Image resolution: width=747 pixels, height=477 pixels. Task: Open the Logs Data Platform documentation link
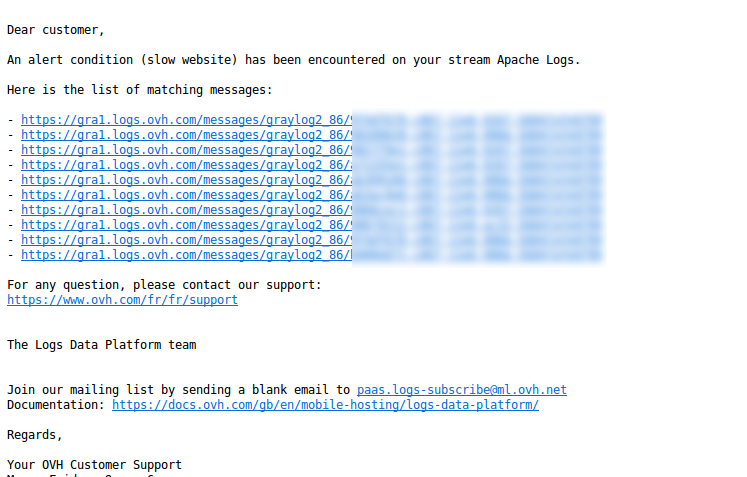(x=325, y=405)
